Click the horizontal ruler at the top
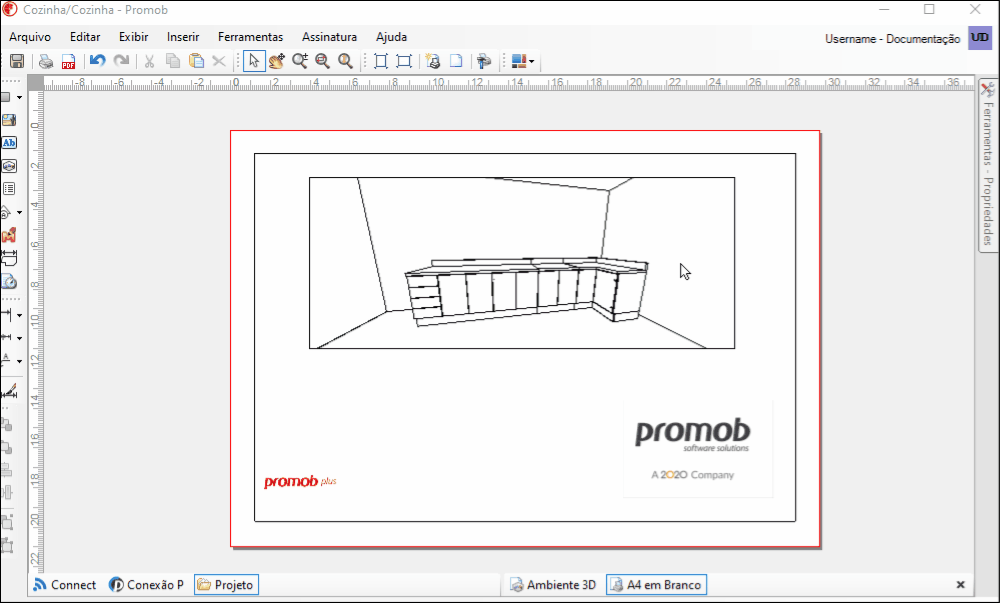The width and height of the screenshot is (1000, 603). click(x=508, y=83)
